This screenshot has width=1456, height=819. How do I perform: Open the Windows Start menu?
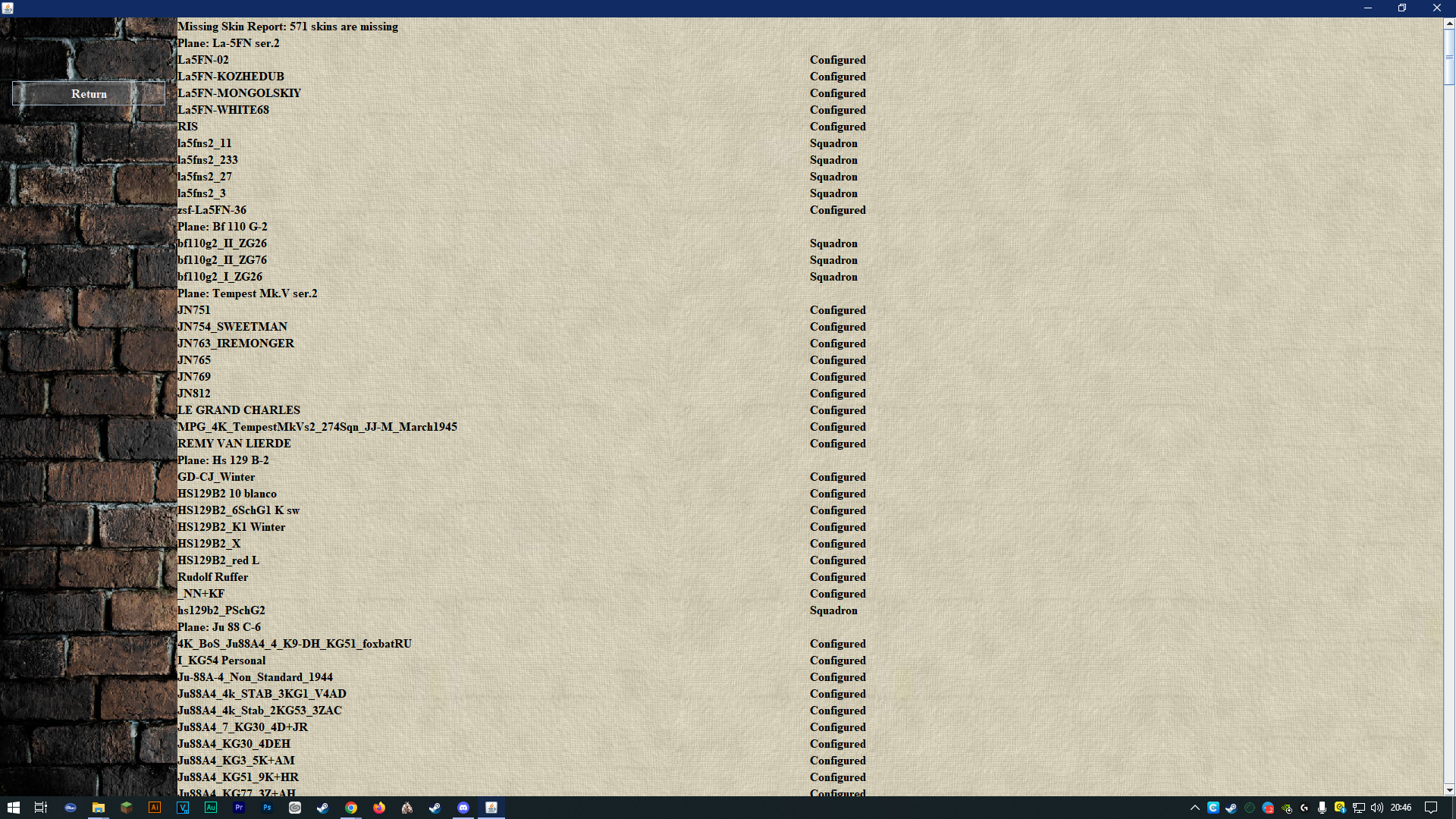point(14,808)
